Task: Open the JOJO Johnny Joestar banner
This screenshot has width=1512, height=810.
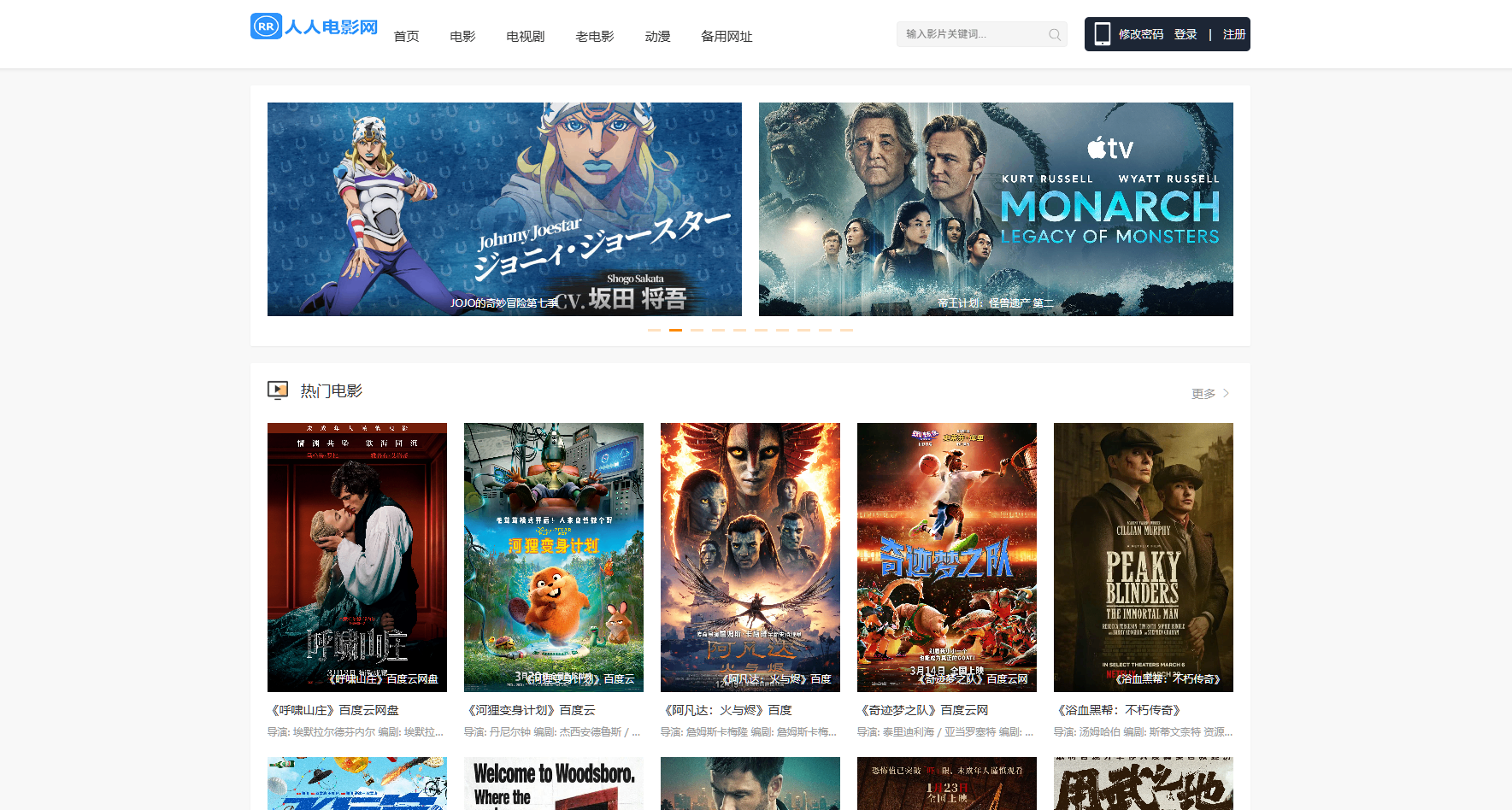Action: click(x=504, y=209)
